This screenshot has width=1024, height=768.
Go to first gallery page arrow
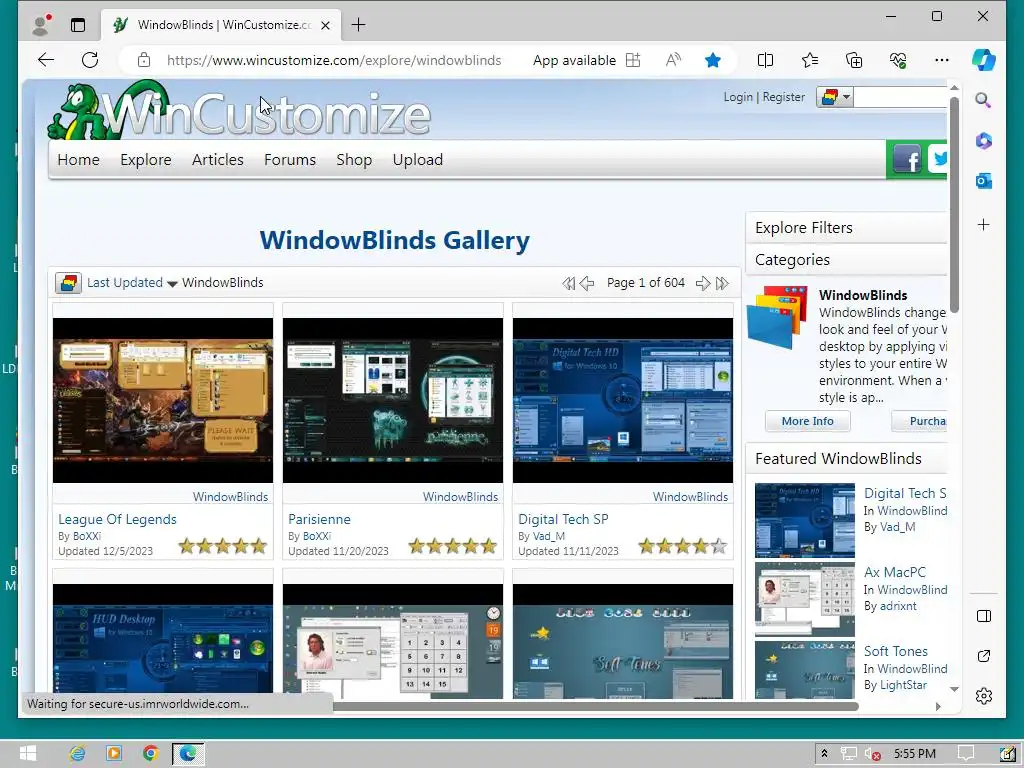[x=569, y=283]
